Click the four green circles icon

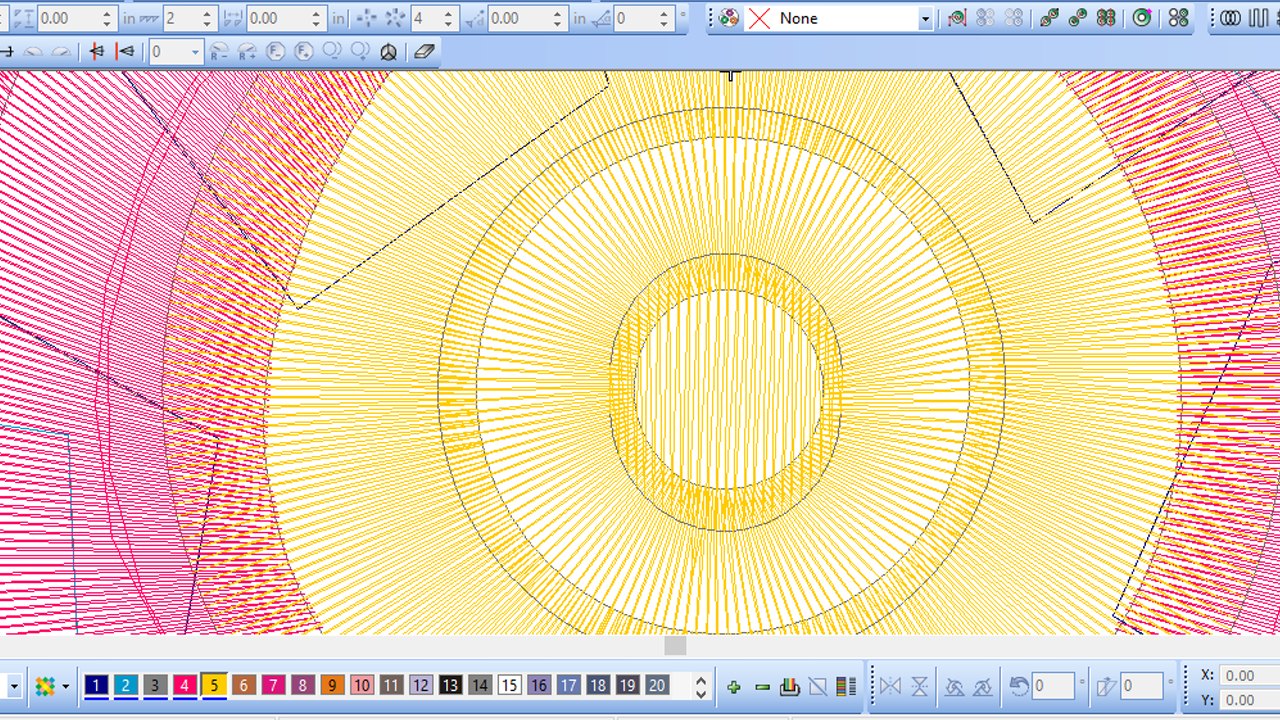pyautogui.click(x=1178, y=18)
